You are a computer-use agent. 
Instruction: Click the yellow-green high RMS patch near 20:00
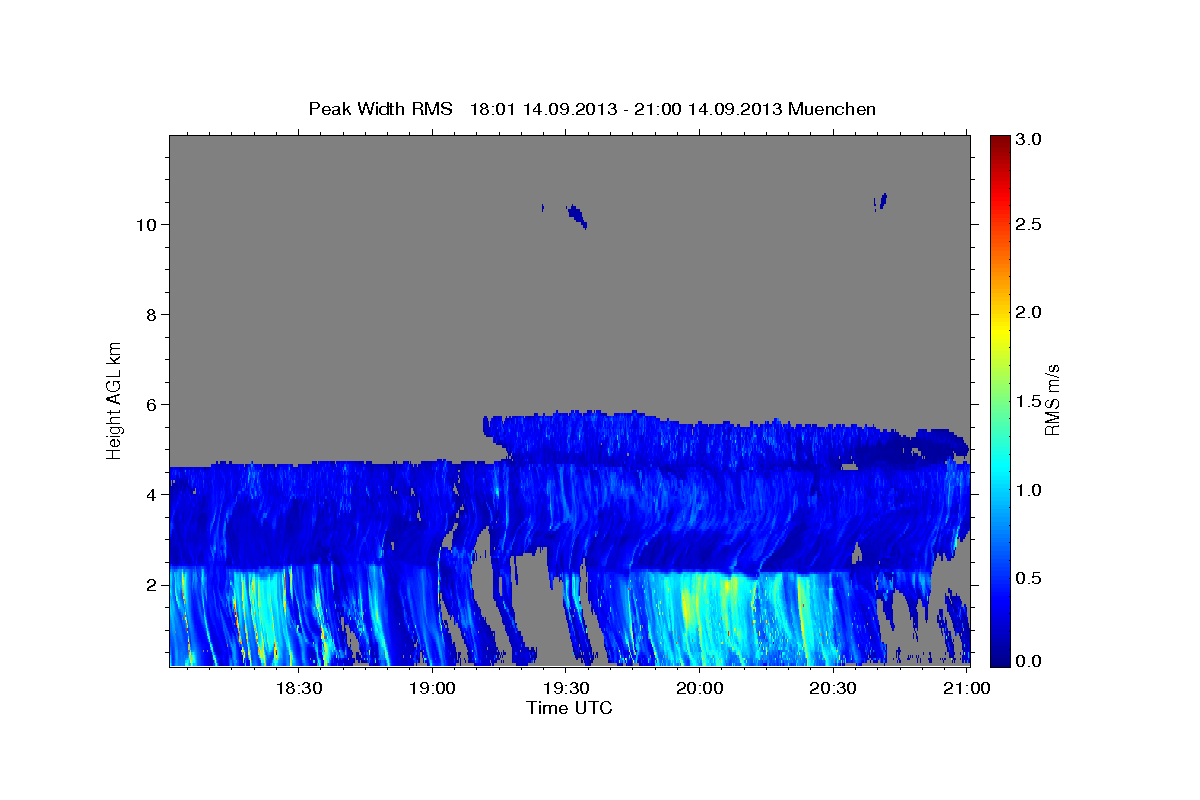(x=690, y=605)
